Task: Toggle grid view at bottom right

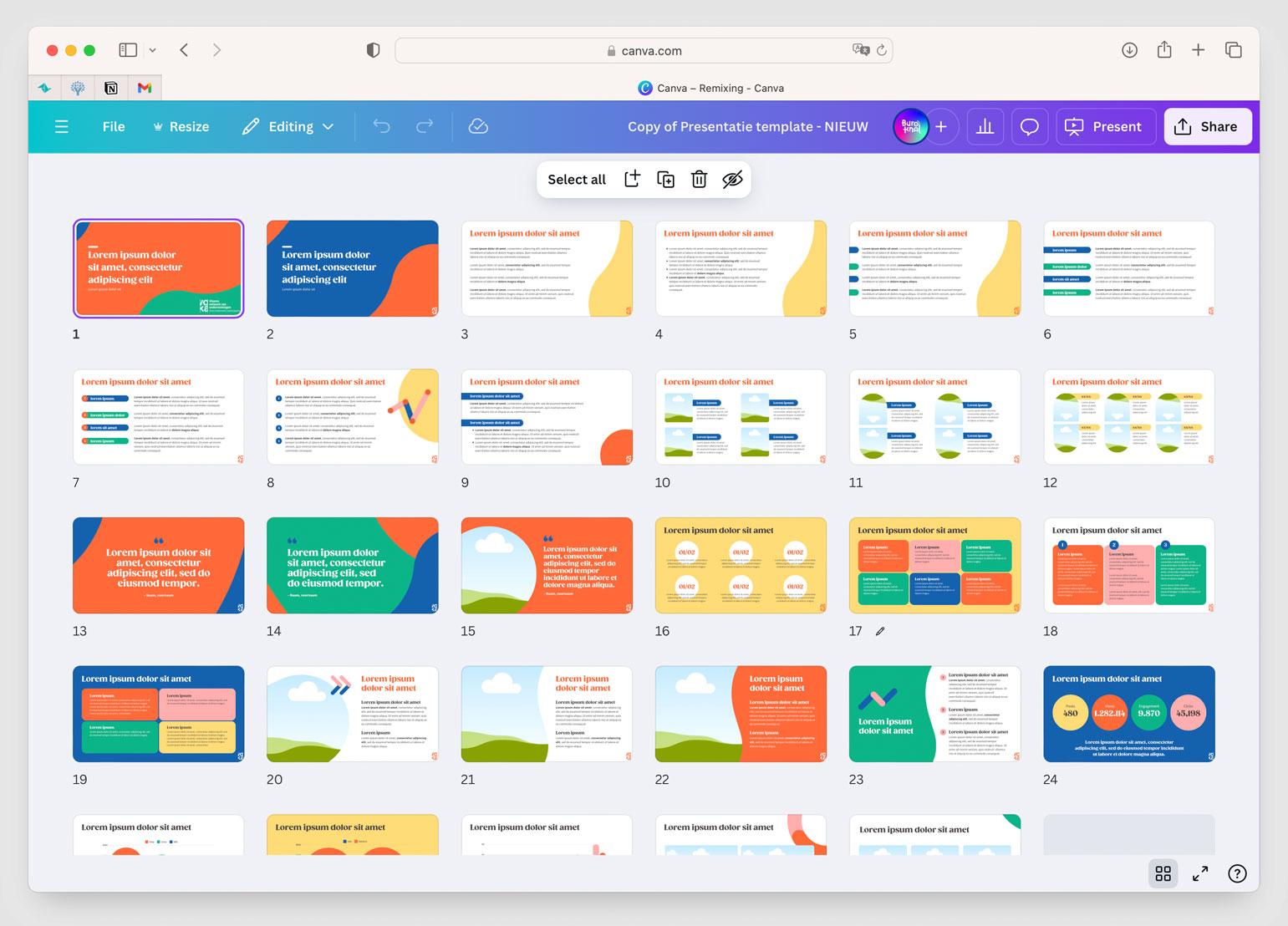Action: (x=1163, y=873)
